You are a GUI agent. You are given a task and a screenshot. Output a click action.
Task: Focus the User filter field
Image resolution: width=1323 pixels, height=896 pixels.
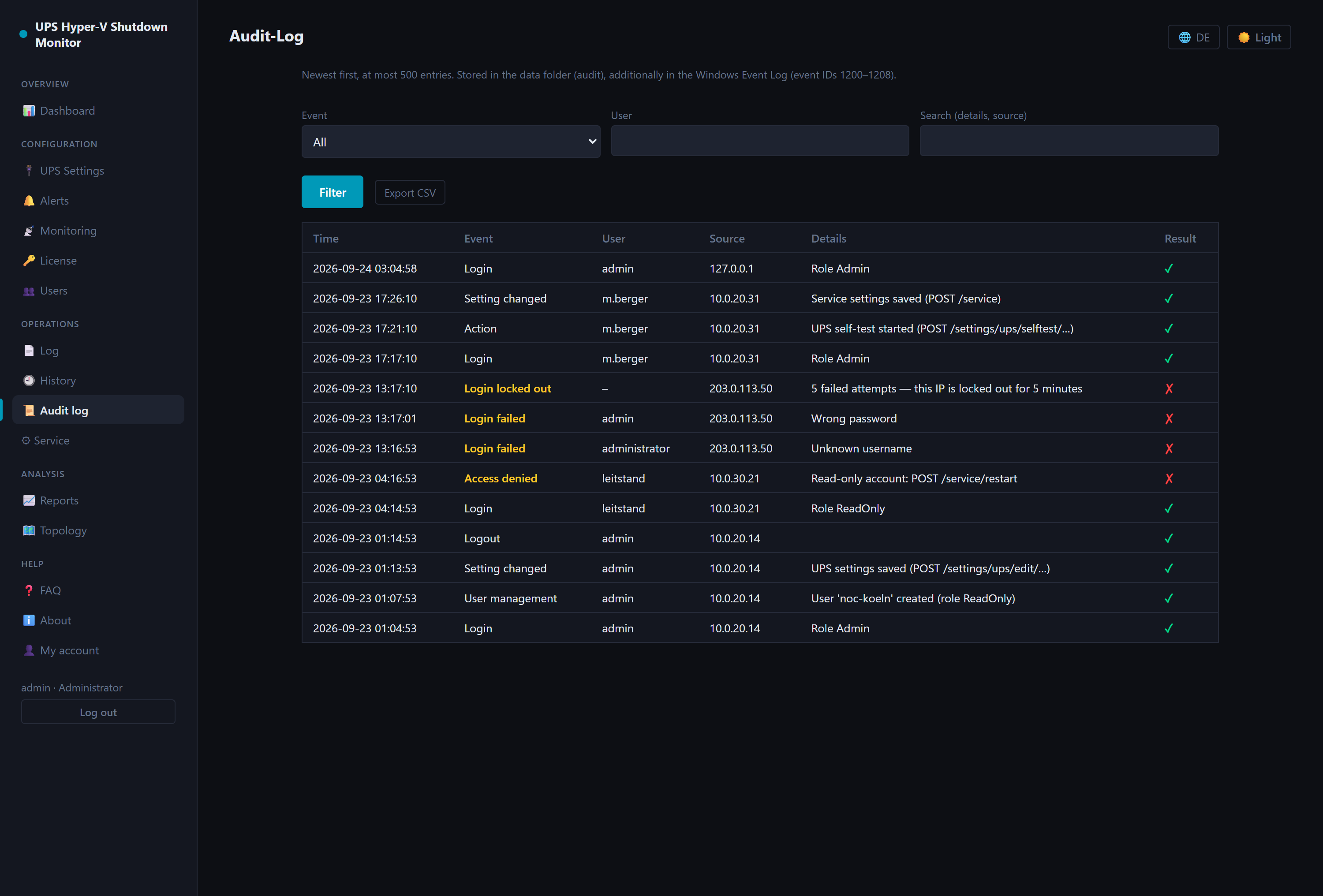pos(760,141)
